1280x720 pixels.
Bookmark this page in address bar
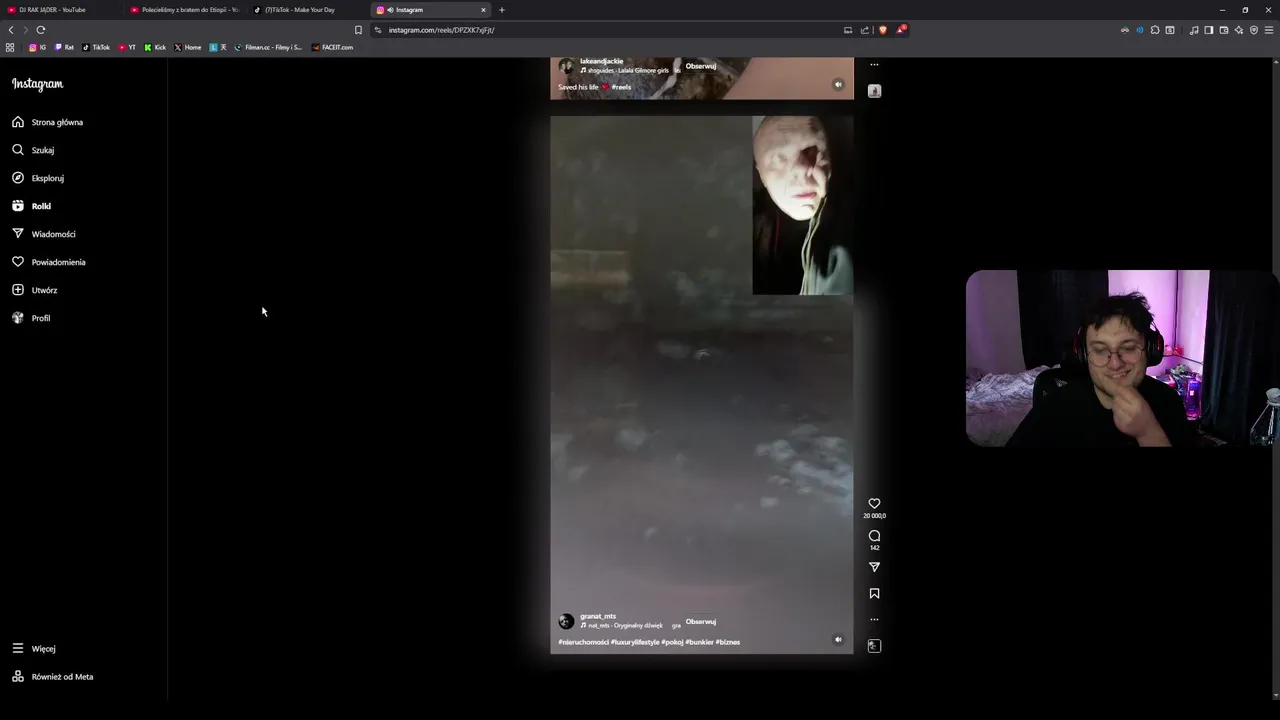pos(358,30)
